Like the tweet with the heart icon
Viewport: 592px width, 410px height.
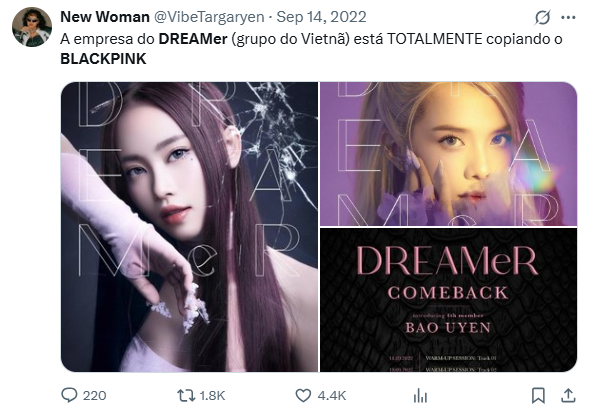point(303,395)
